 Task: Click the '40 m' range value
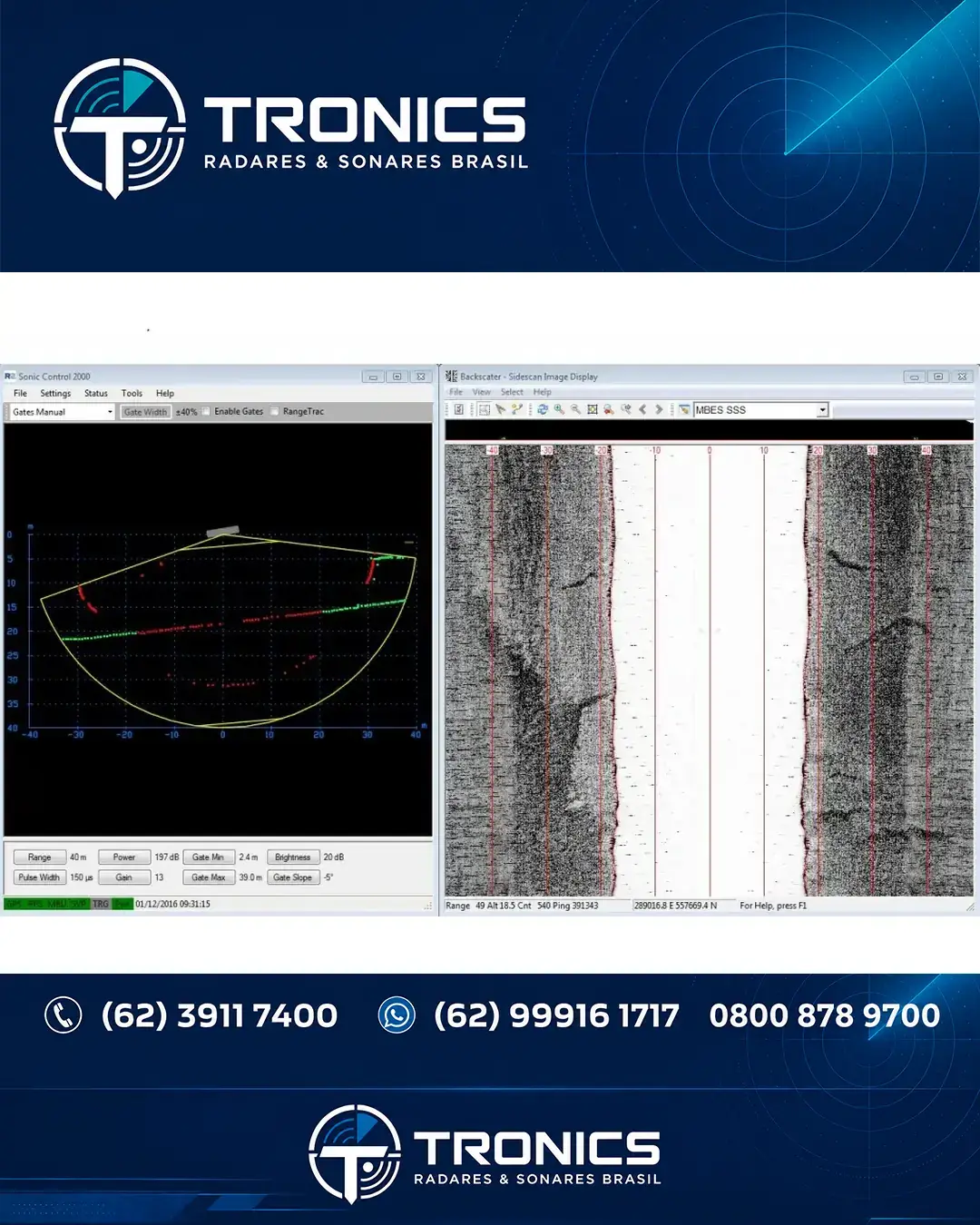[x=78, y=857]
